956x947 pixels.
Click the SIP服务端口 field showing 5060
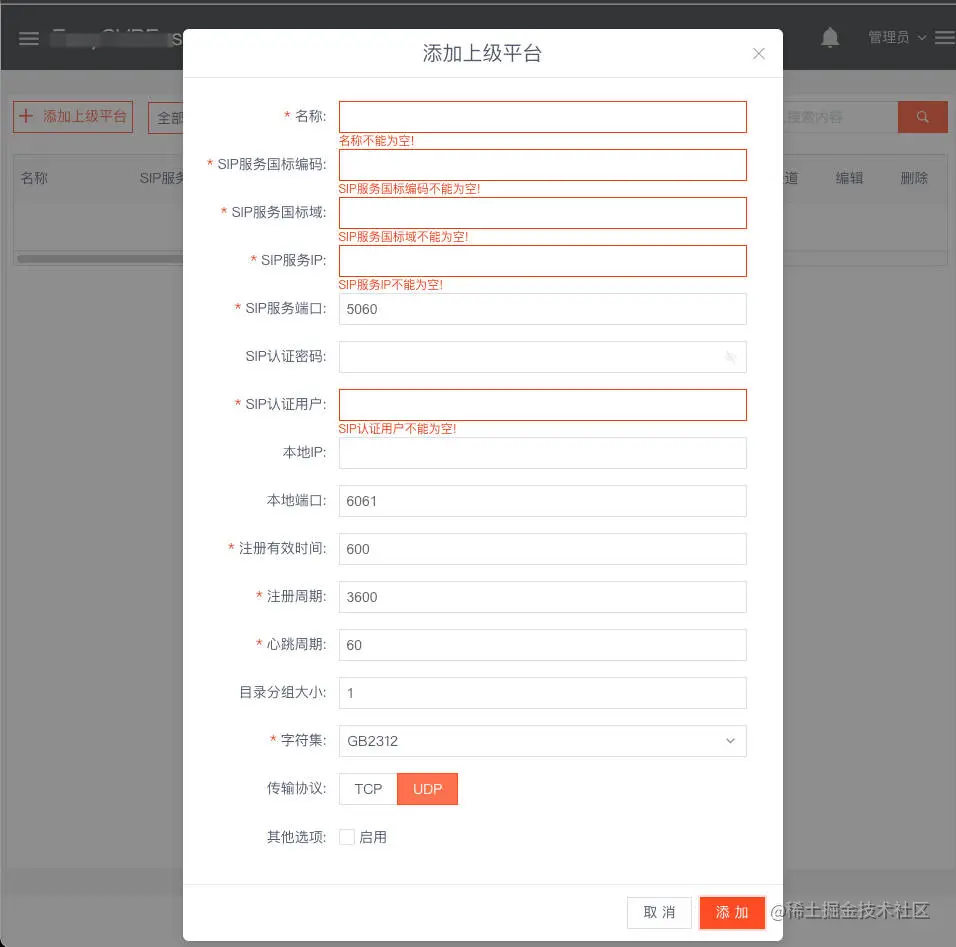(x=543, y=309)
